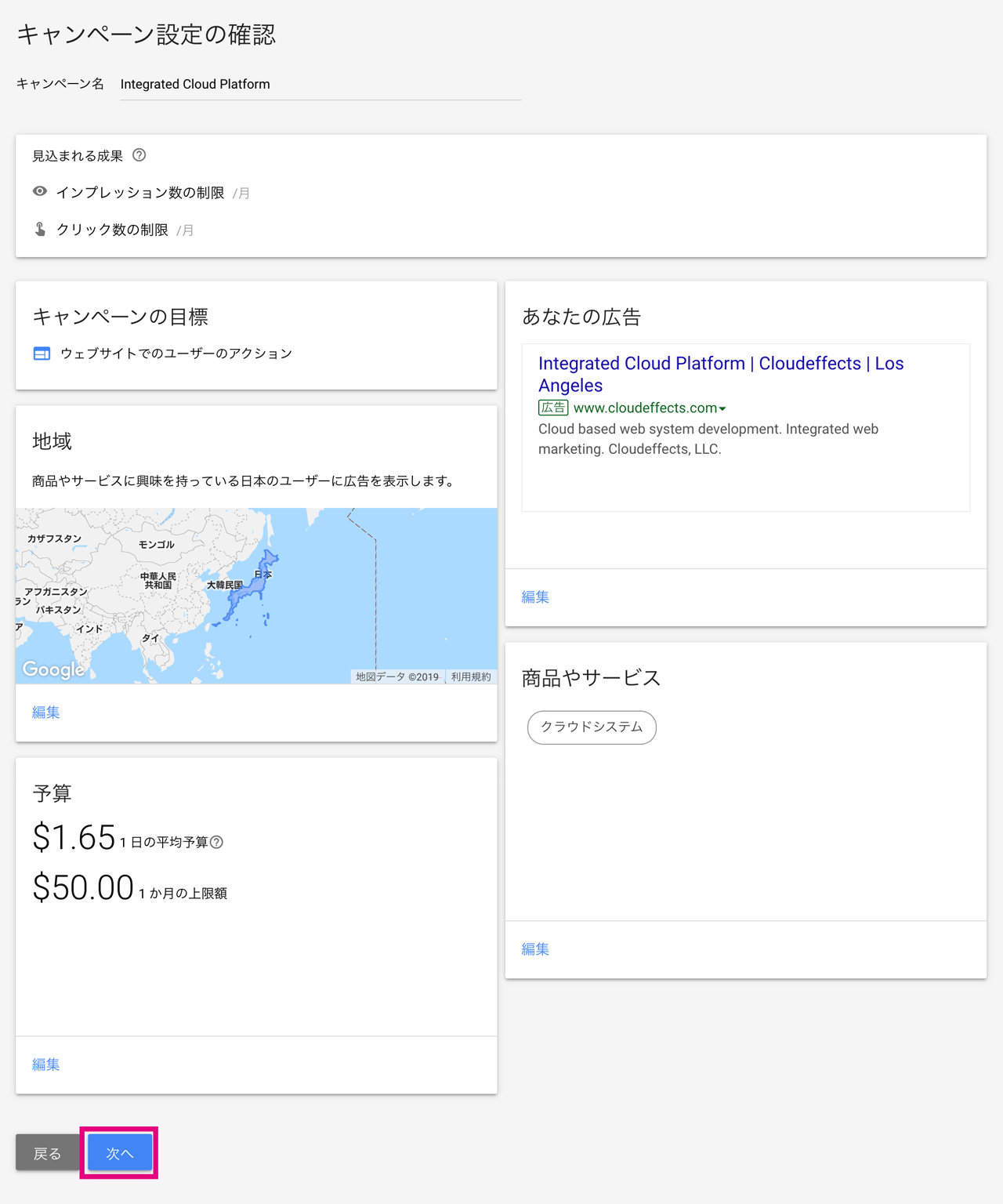This screenshot has width=1003, height=1204.
Task: Click the カザフスタン label on the map
Action: 54,539
